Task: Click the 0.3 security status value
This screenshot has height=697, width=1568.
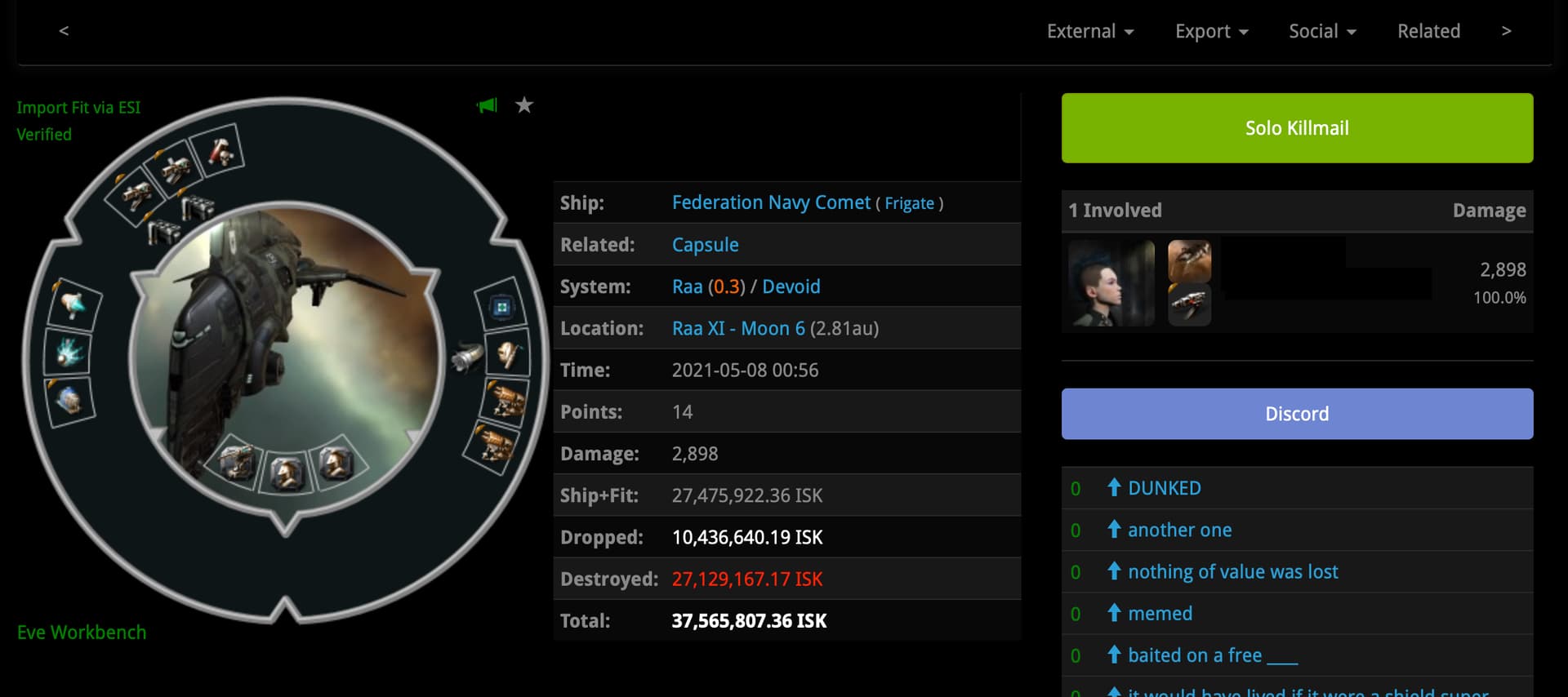Action: coord(726,286)
